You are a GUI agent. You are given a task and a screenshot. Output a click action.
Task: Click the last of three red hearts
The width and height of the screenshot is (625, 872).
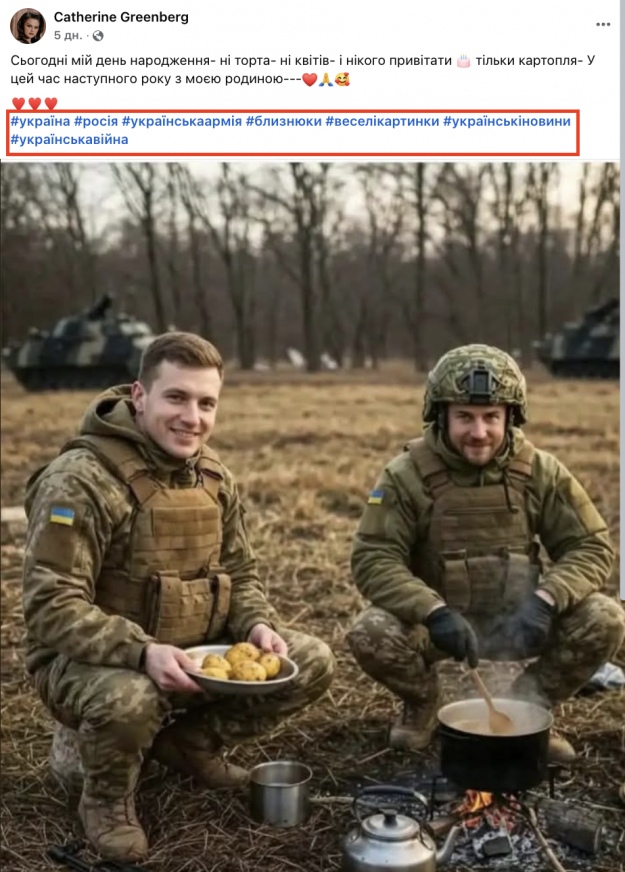[x=51, y=103]
